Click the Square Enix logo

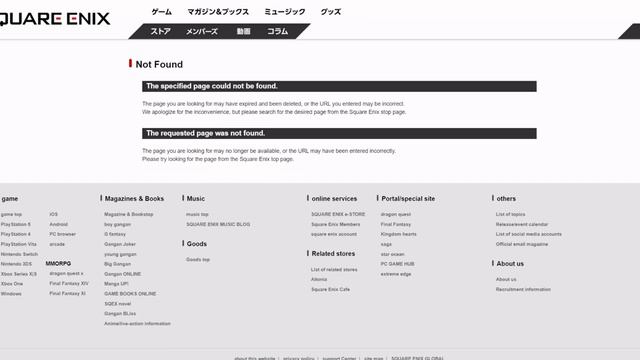(x=55, y=19)
